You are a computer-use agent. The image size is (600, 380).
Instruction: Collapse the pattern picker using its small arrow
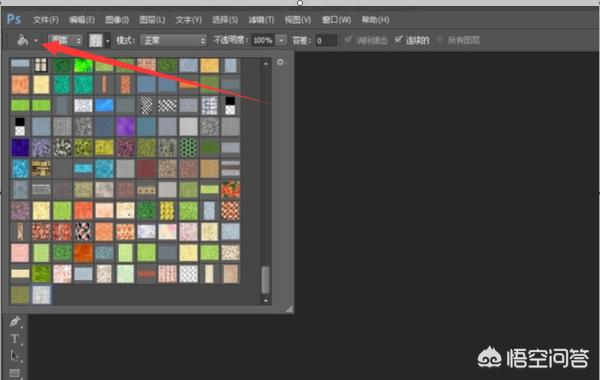click(x=108, y=41)
